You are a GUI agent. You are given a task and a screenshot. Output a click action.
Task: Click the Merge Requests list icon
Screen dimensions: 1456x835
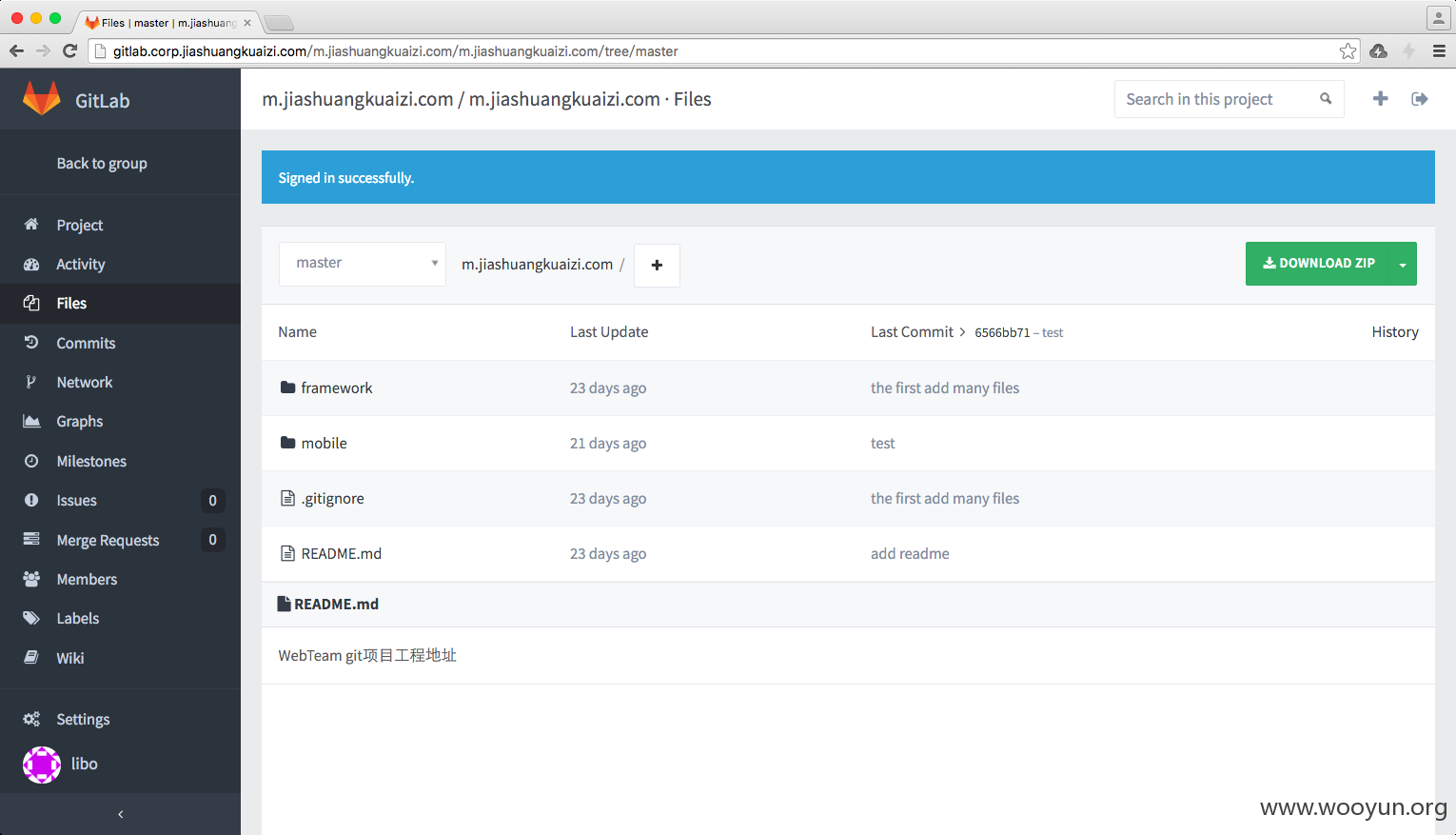31,539
